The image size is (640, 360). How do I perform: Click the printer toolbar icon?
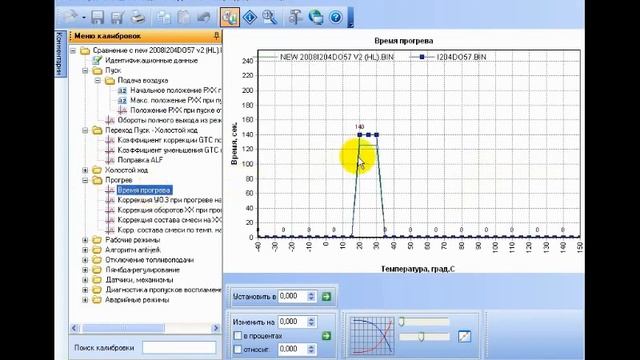(x=138, y=17)
